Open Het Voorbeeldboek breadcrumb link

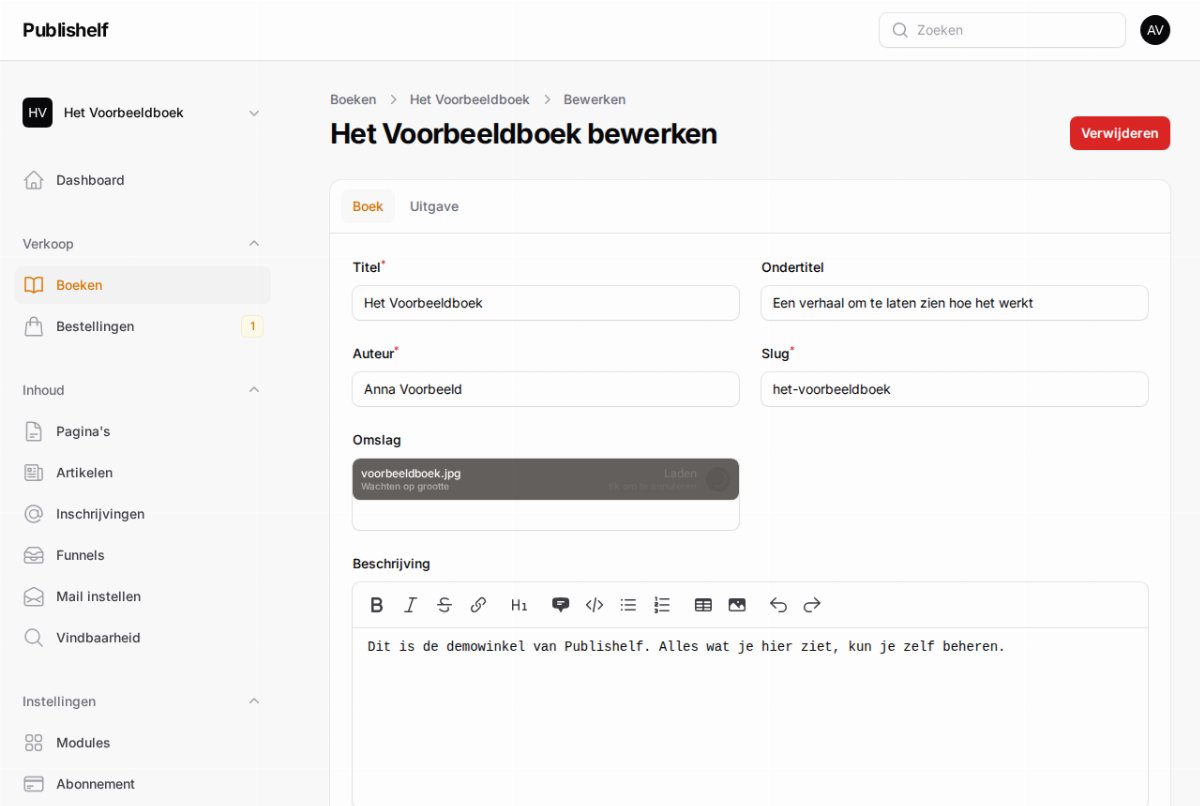[x=470, y=100]
